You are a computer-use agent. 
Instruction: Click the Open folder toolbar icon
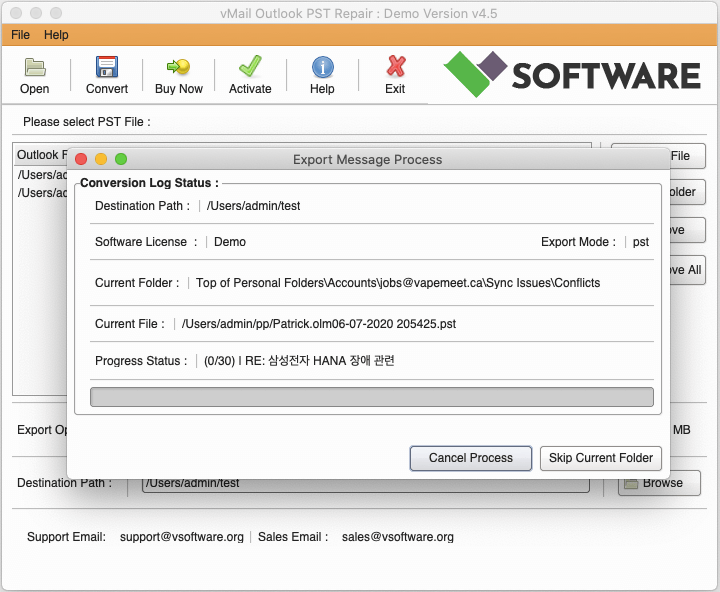click(x=34, y=67)
